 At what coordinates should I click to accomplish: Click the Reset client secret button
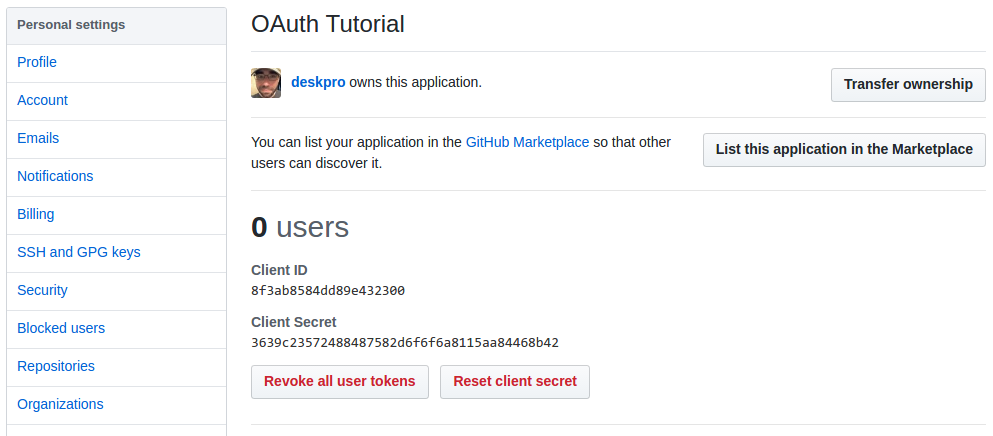pos(515,382)
